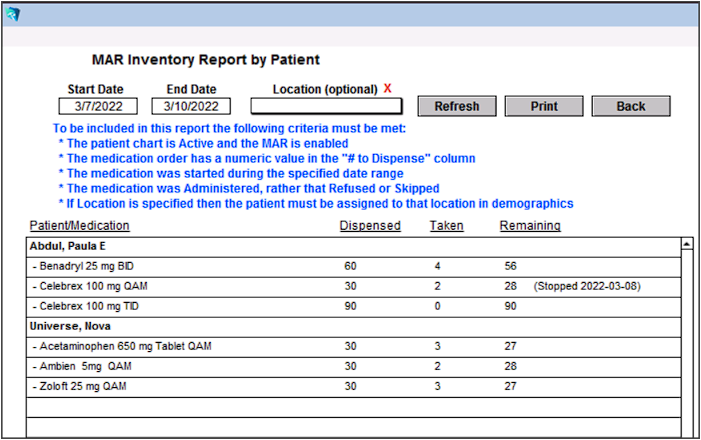Select patient row Universe, Nova
Image resolution: width=701 pixels, height=440 pixels.
pyautogui.click(x=354, y=327)
